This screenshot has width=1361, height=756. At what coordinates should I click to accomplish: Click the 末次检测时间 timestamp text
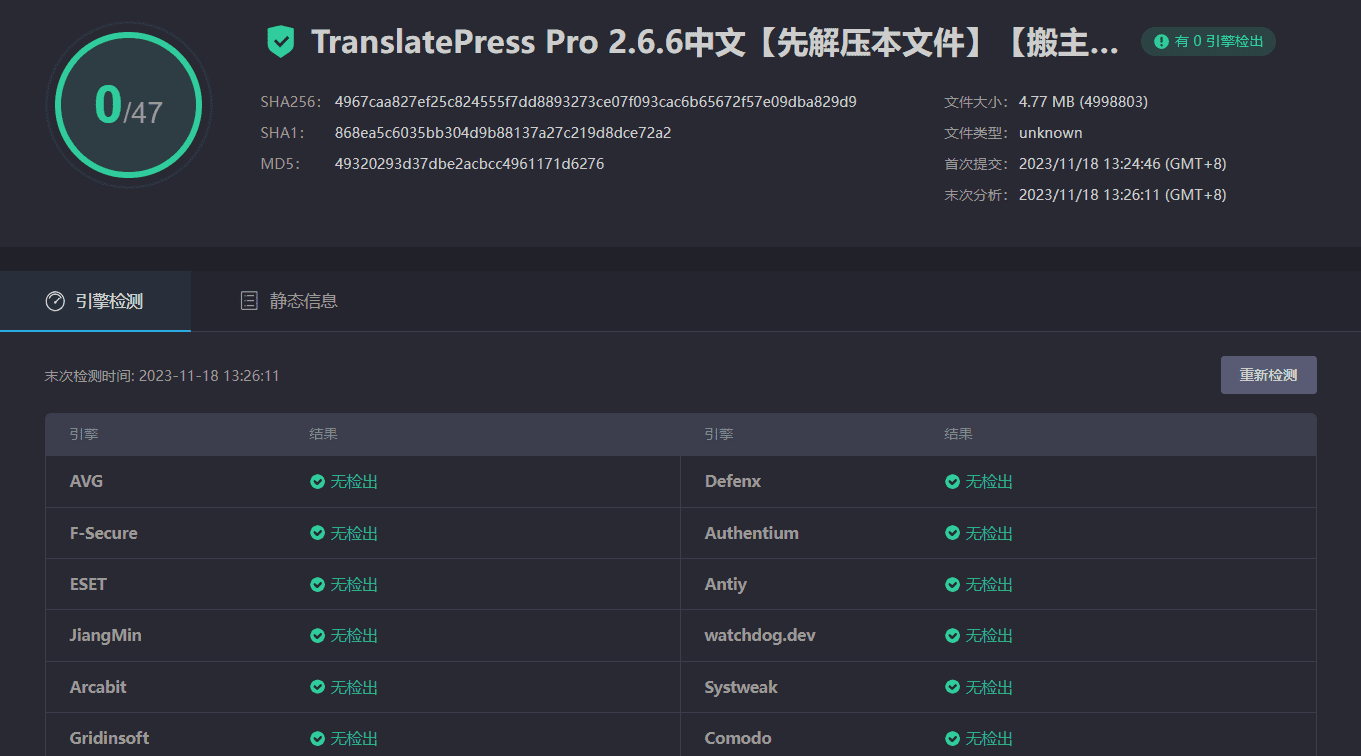pyautogui.click(x=162, y=376)
